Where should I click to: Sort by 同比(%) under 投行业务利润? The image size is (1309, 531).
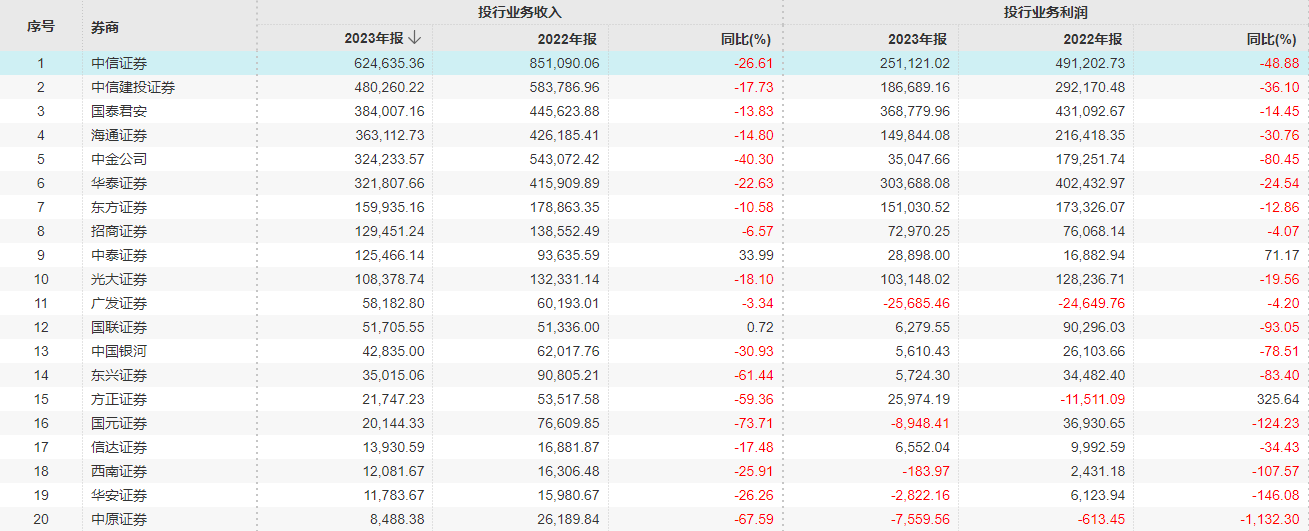click(x=1271, y=39)
